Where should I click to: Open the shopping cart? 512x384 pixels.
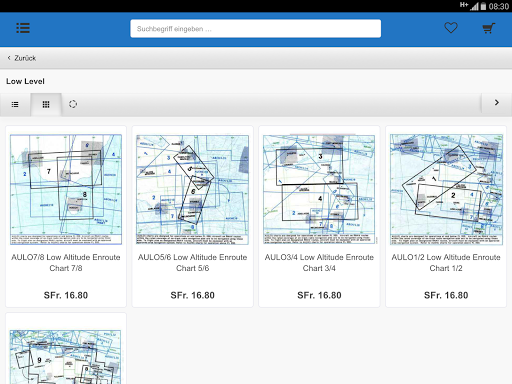489,28
